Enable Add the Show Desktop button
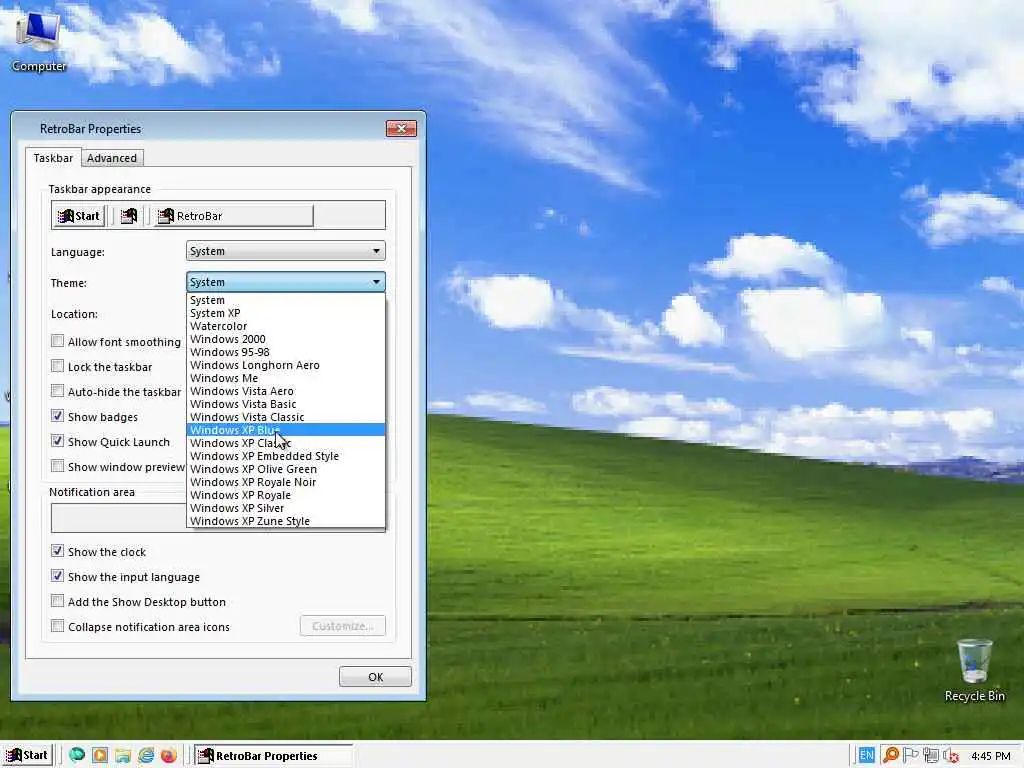Screen dimensions: 1024x768 [57, 601]
